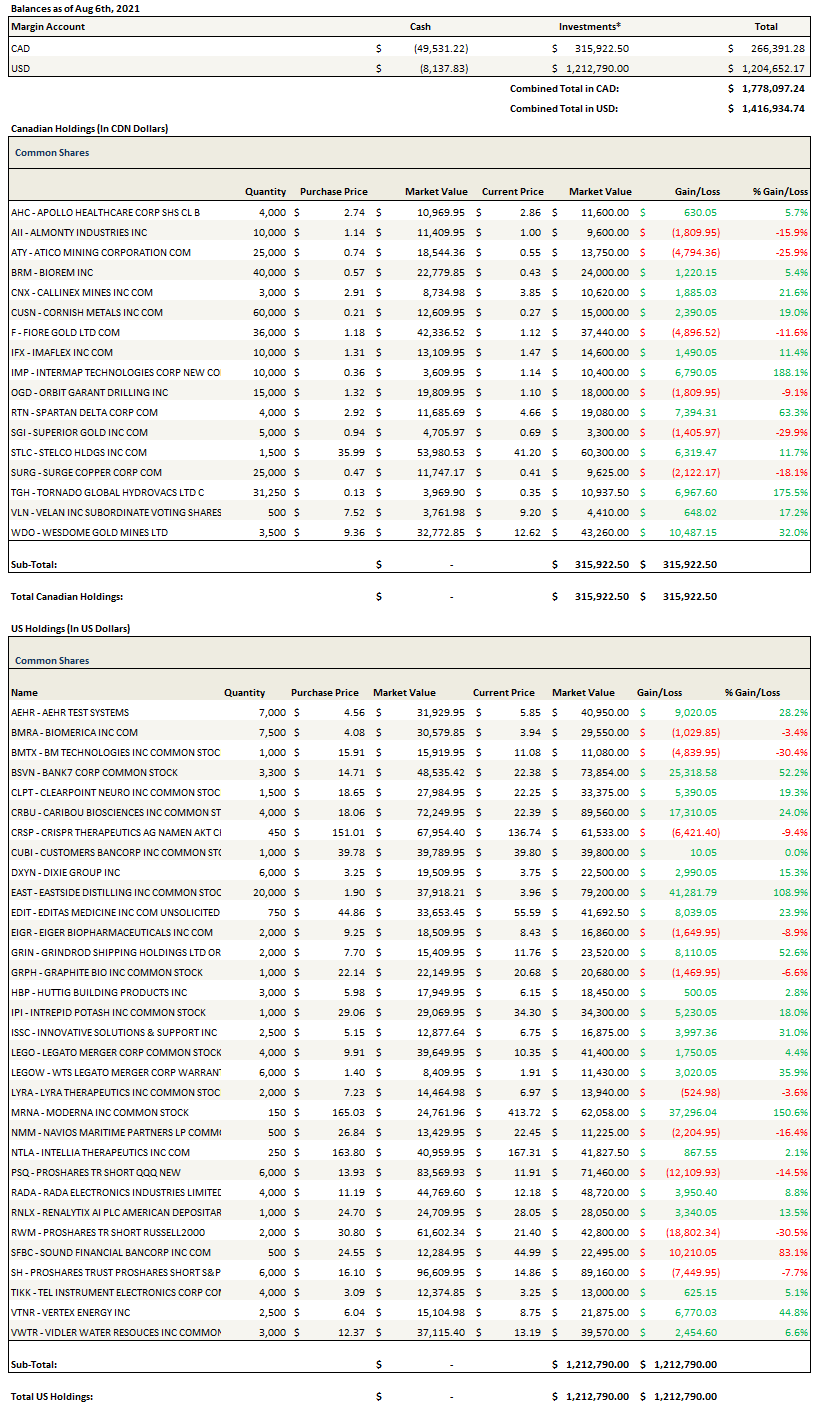The height and width of the screenshot is (1411, 823).
Task: Select the AHC - Apollo Healthcare Corp name cell
Action: [x=105, y=212]
